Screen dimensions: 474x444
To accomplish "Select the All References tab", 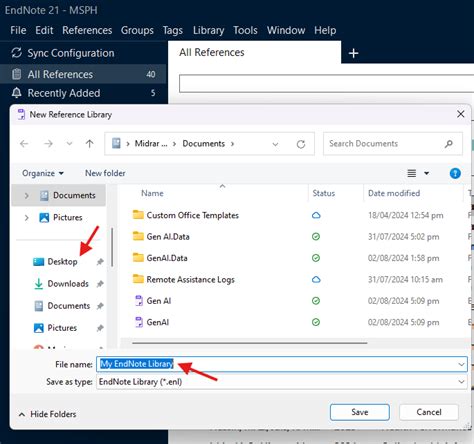I will coord(255,52).
